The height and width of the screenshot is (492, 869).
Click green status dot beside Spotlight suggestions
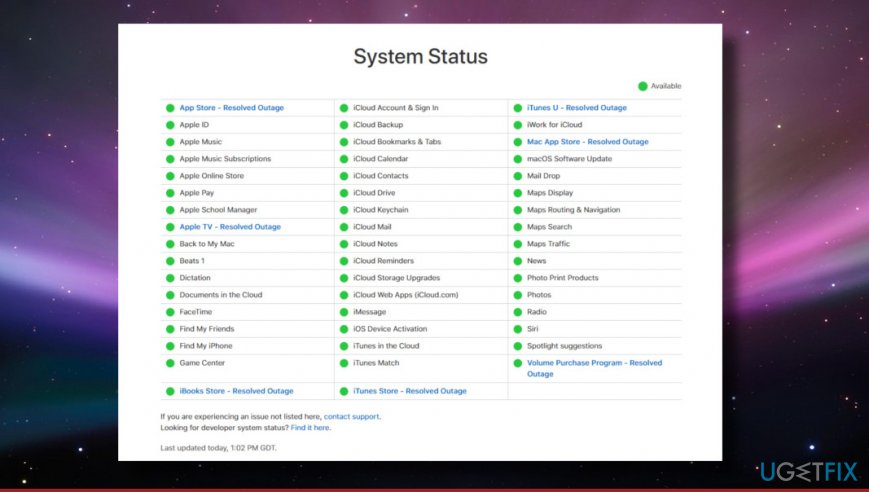tap(518, 346)
